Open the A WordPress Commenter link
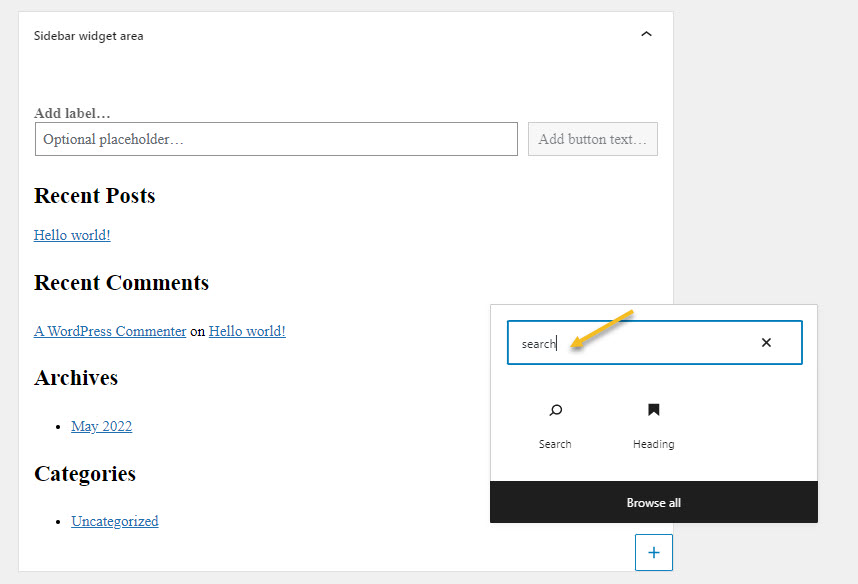Viewport: 858px width, 584px height. [110, 331]
